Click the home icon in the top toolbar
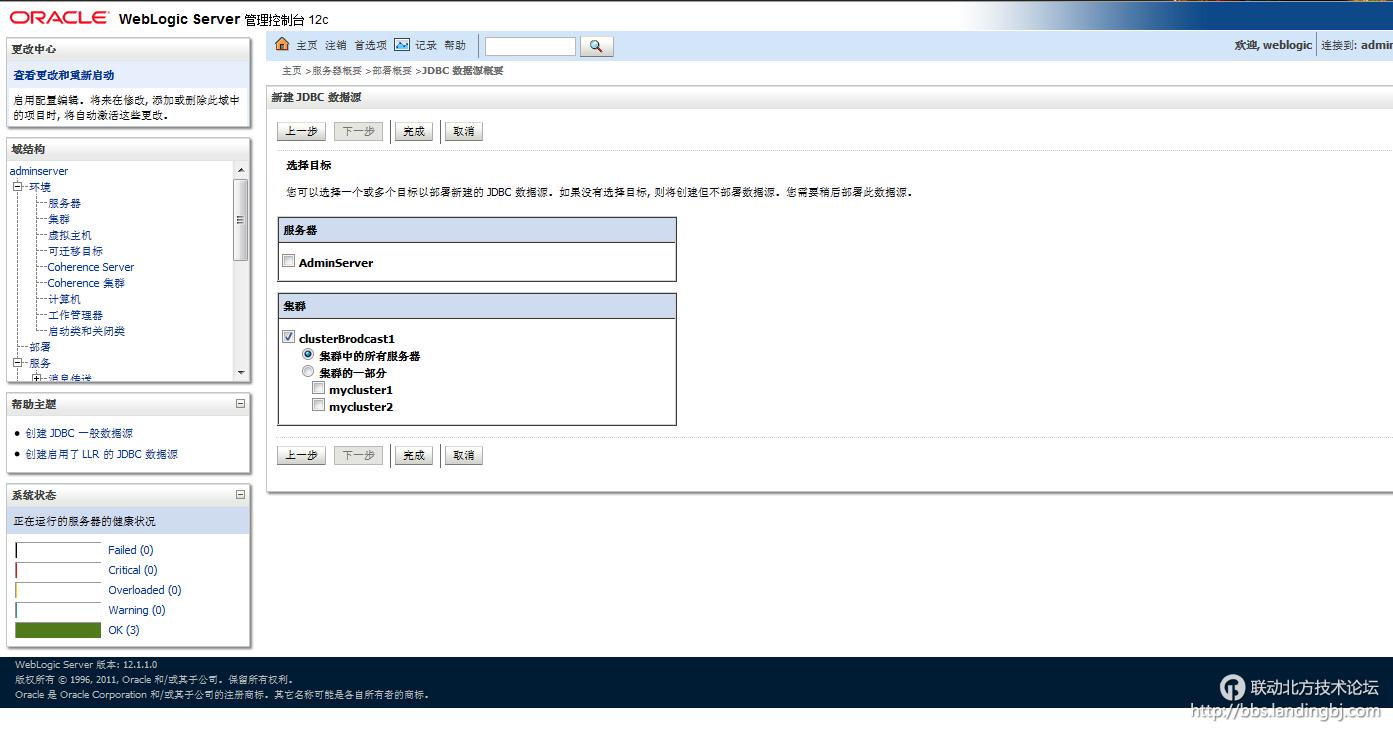 click(282, 45)
